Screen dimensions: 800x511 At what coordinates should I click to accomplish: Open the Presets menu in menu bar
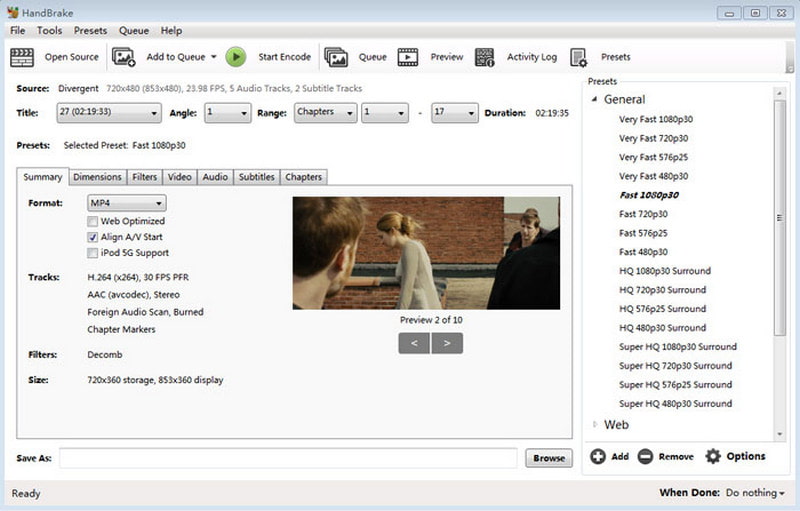point(90,31)
